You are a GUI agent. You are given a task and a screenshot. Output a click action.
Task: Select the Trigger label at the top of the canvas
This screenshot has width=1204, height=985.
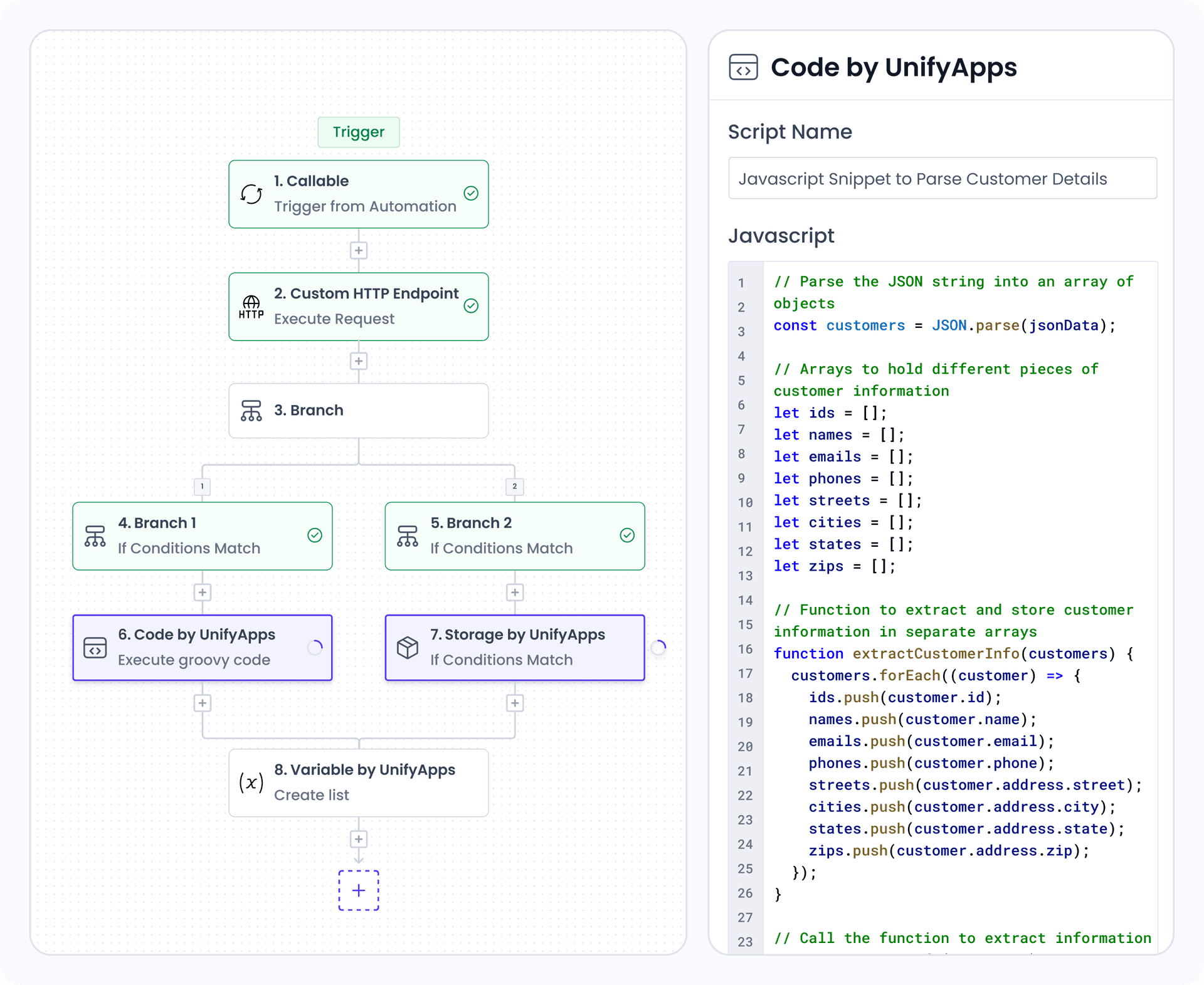pyautogui.click(x=359, y=132)
